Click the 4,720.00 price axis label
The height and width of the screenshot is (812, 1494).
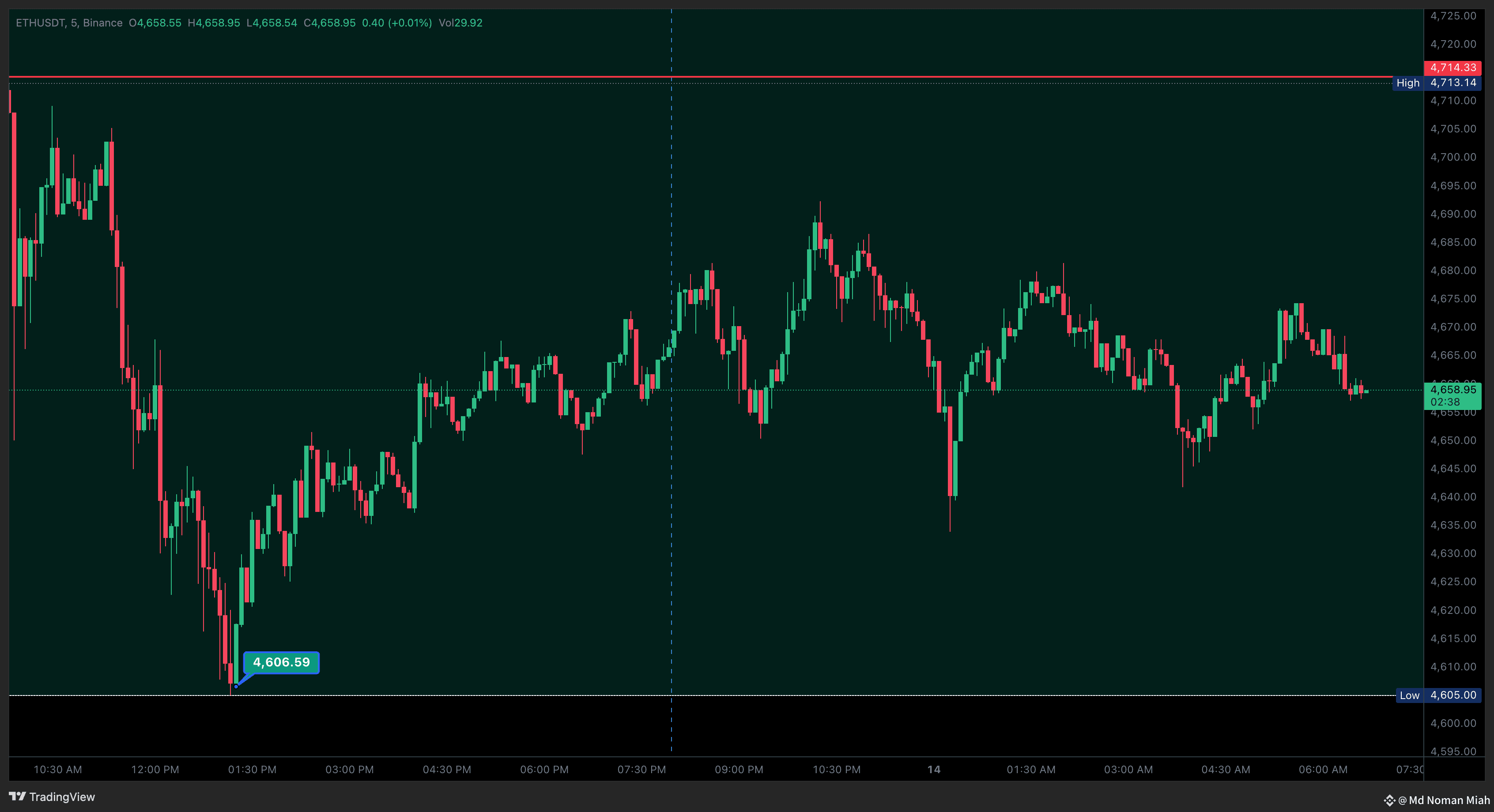pos(1453,44)
